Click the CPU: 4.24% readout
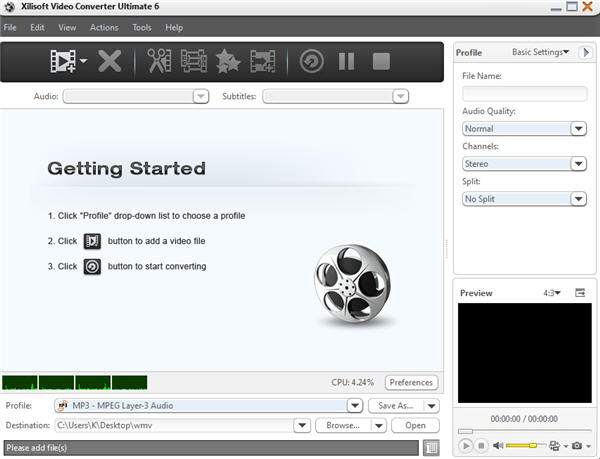The height and width of the screenshot is (459, 600). [352, 382]
